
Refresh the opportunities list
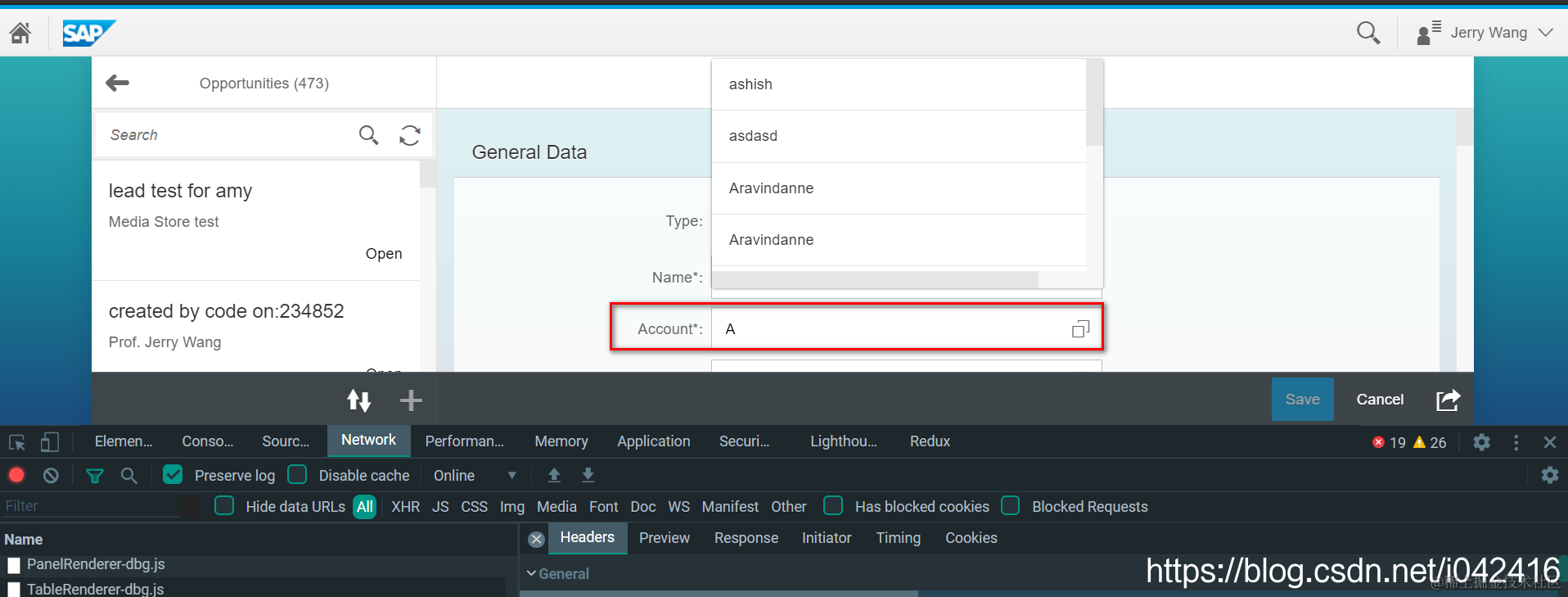[x=410, y=135]
